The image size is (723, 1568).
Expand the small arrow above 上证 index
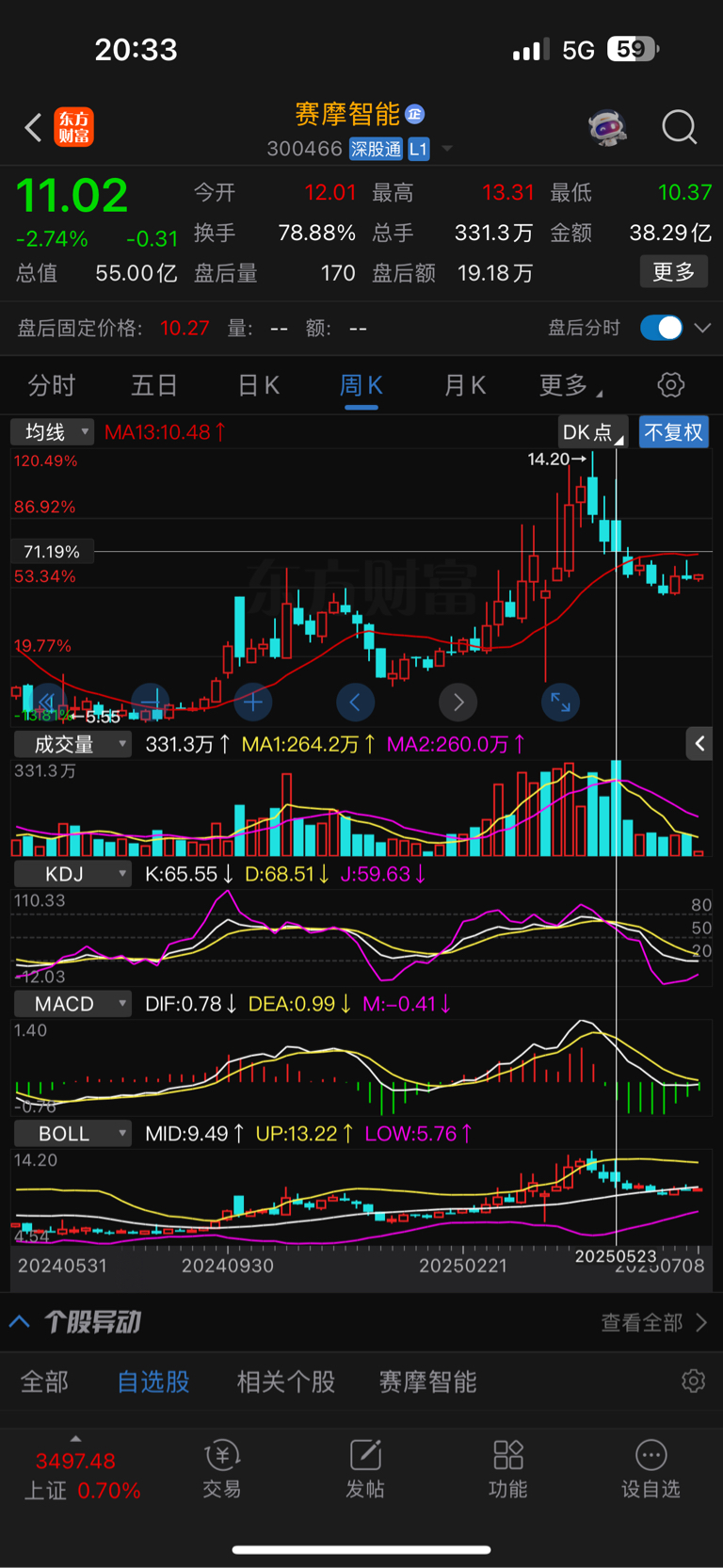[75, 1438]
